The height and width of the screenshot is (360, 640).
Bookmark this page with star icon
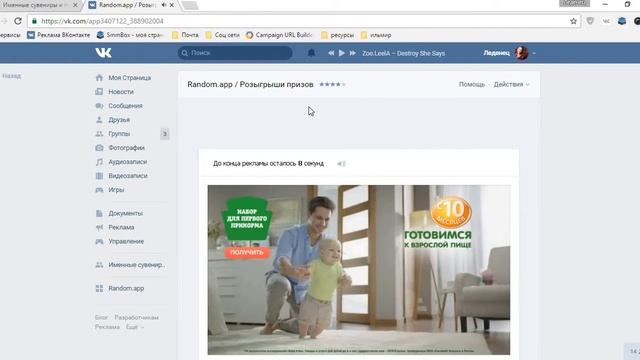tap(573, 21)
